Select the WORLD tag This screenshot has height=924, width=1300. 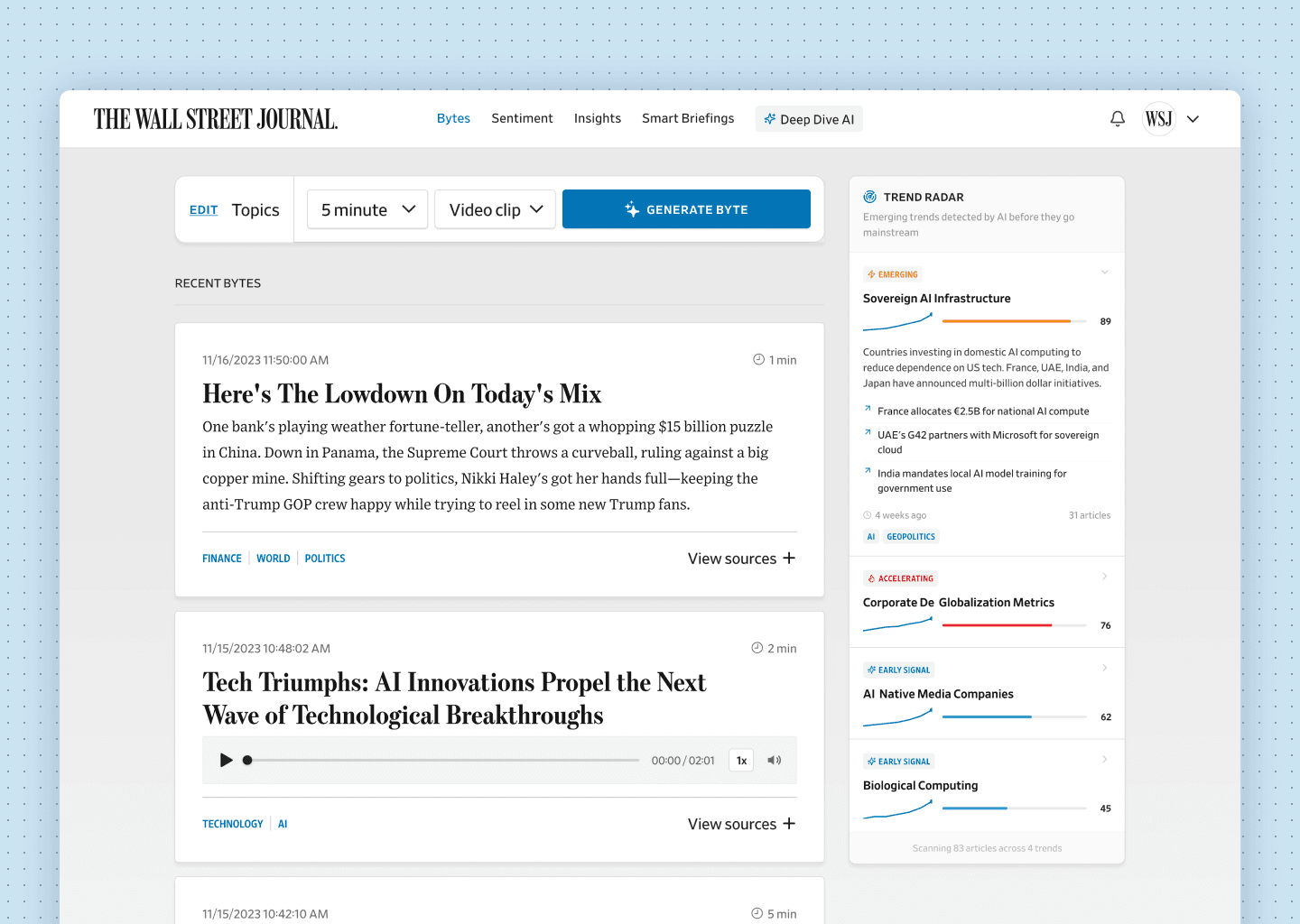coord(274,559)
